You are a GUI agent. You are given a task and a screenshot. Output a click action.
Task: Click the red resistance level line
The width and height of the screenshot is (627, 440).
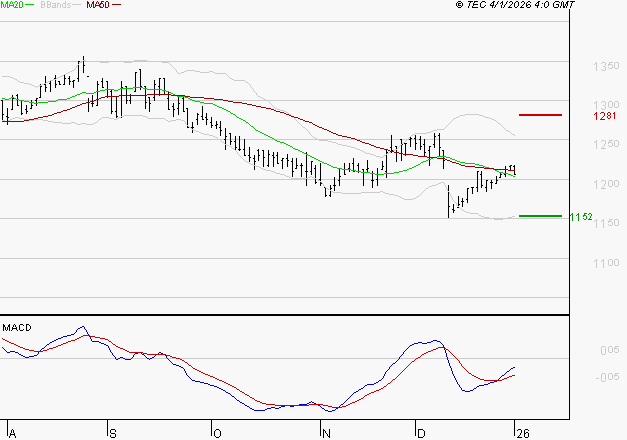540,115
